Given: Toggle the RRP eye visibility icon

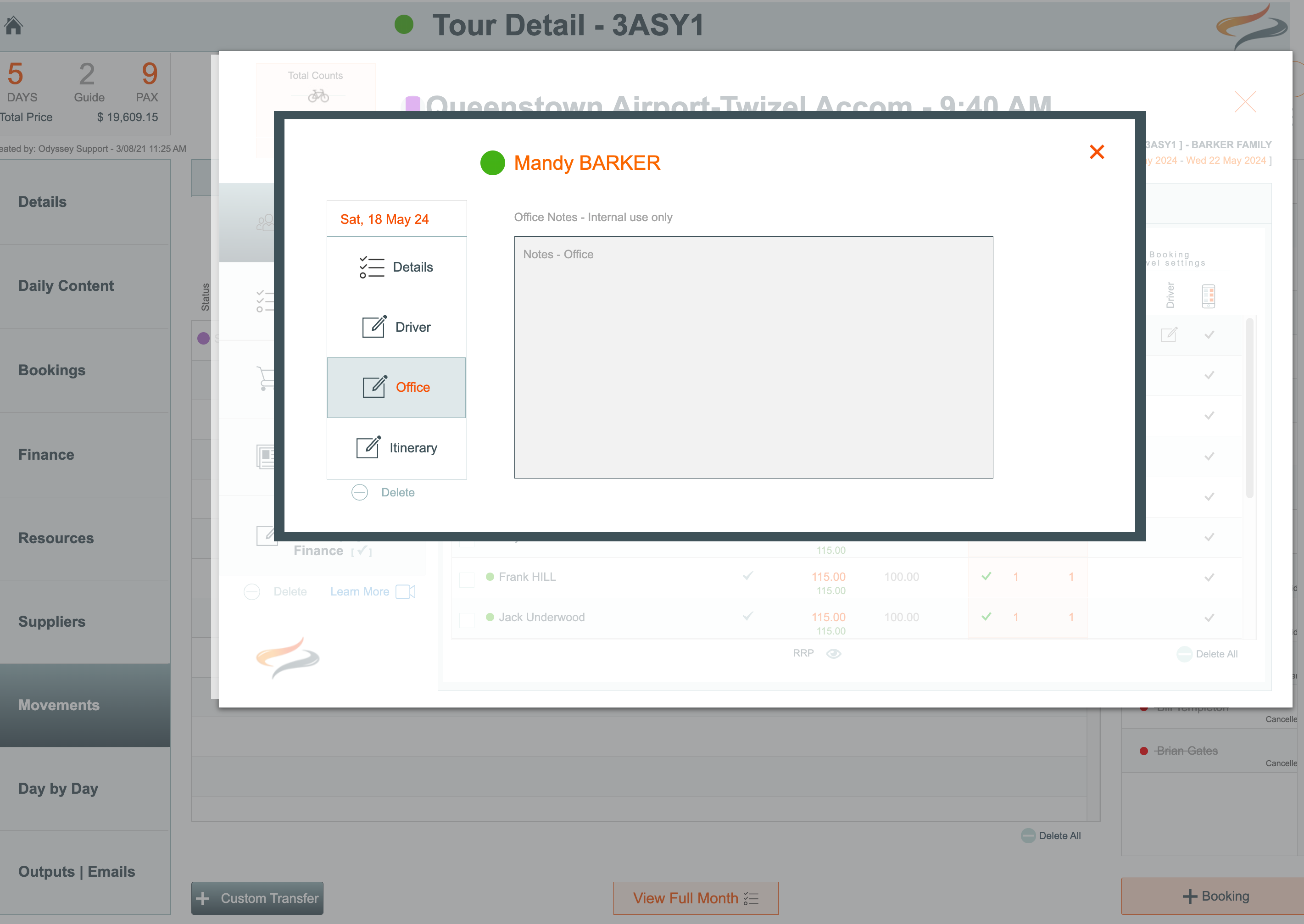Looking at the screenshot, I should coord(834,653).
